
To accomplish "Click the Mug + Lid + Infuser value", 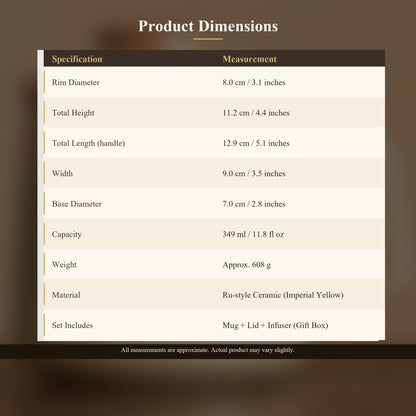I will (x=275, y=325).
